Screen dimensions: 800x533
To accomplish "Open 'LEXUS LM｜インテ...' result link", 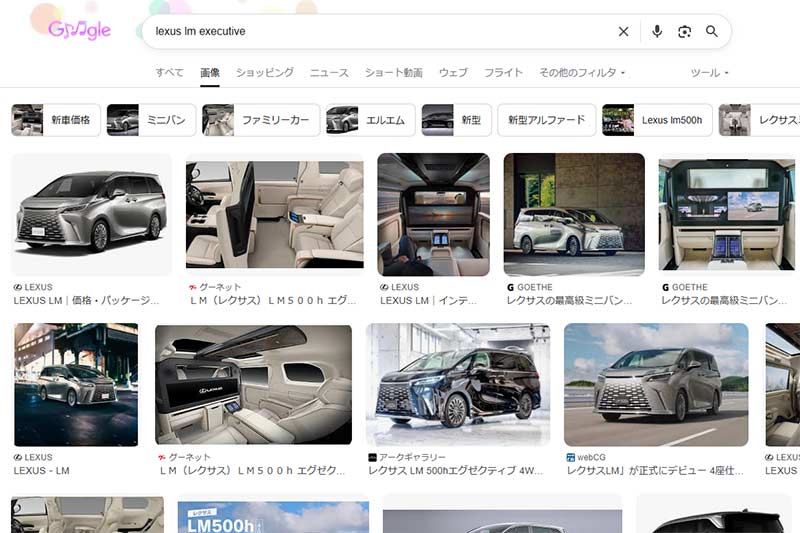I will coord(428,300).
